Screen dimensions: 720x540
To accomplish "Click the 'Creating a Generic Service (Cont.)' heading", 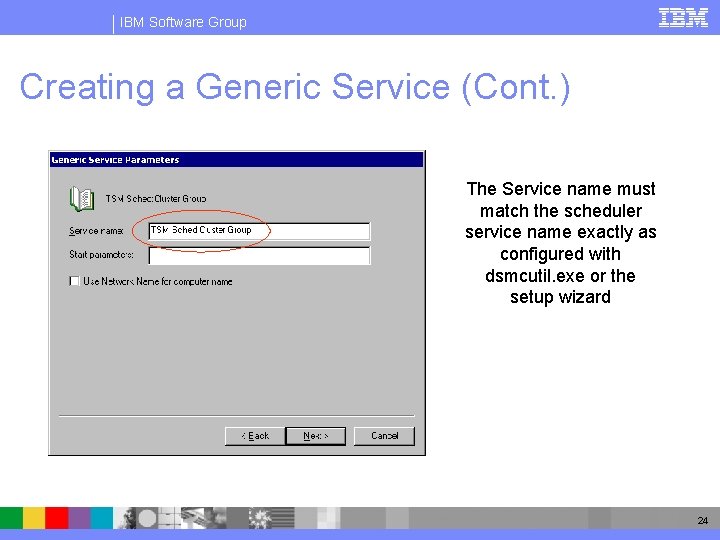I will coord(295,87).
